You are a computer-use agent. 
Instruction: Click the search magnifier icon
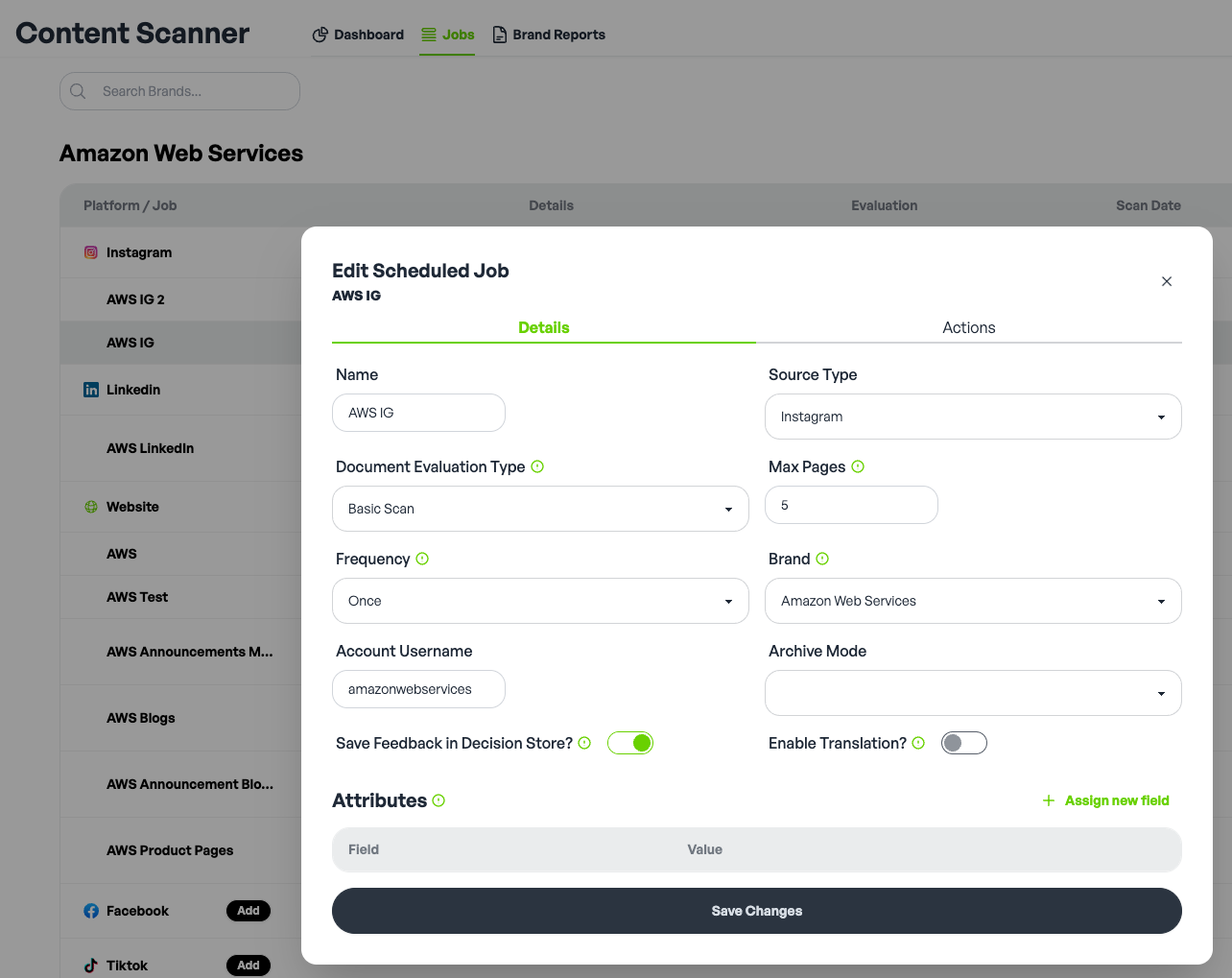tap(79, 91)
